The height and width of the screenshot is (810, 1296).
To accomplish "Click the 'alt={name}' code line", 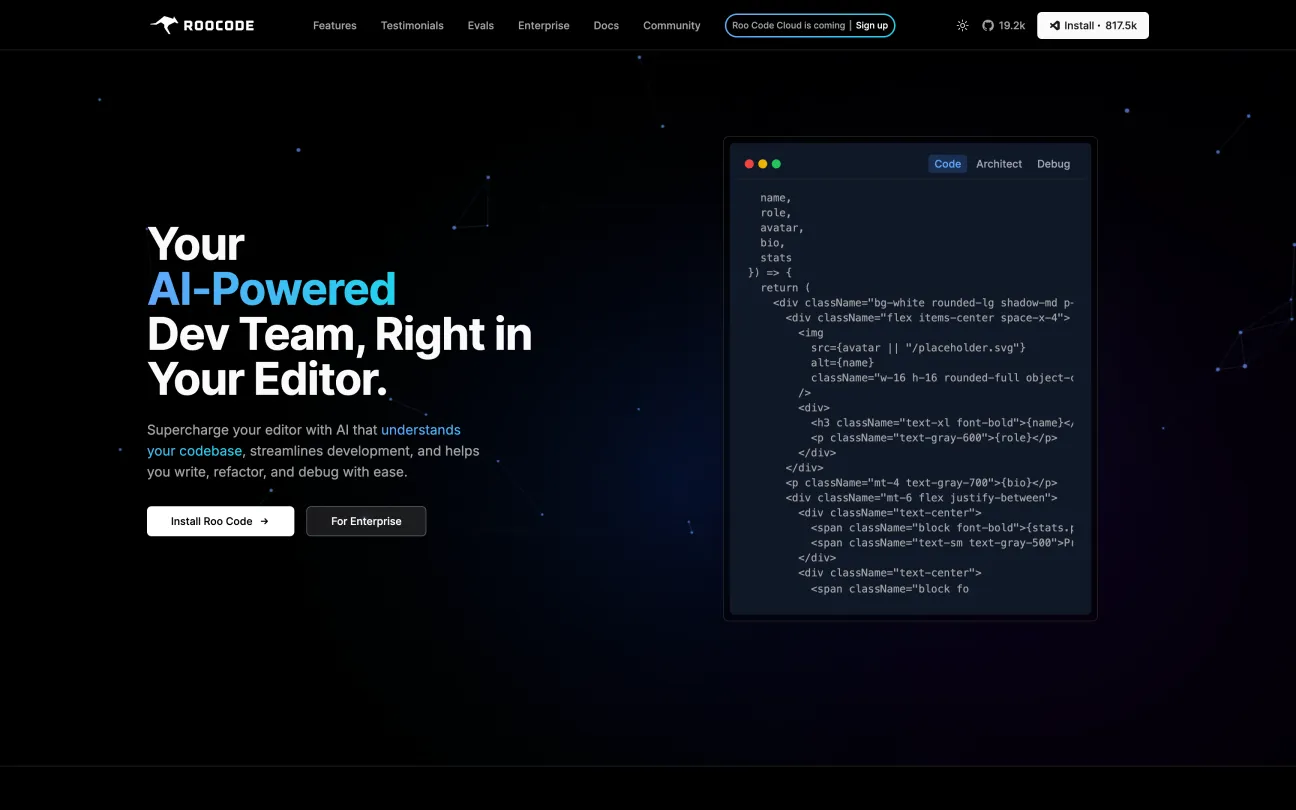I will (x=842, y=363).
